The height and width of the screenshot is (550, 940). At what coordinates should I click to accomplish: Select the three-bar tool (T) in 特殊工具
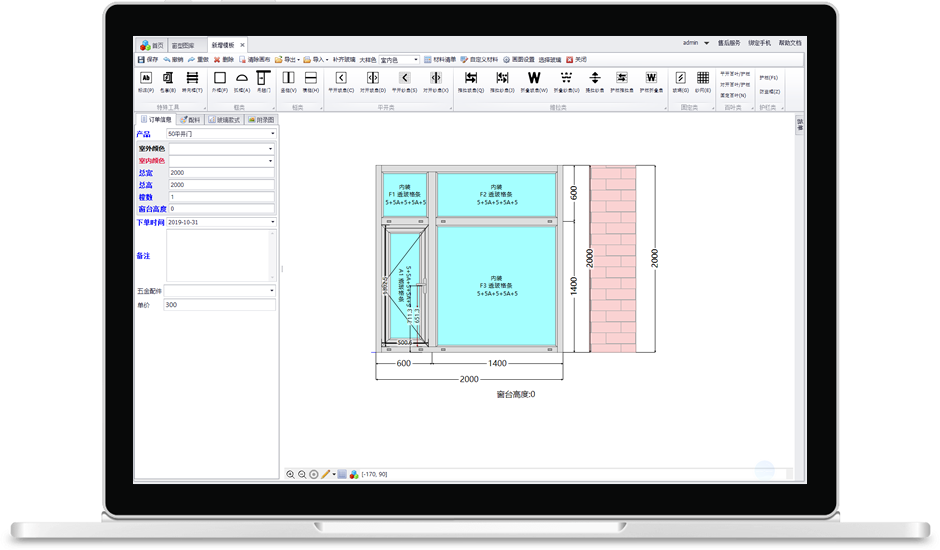coord(192,82)
